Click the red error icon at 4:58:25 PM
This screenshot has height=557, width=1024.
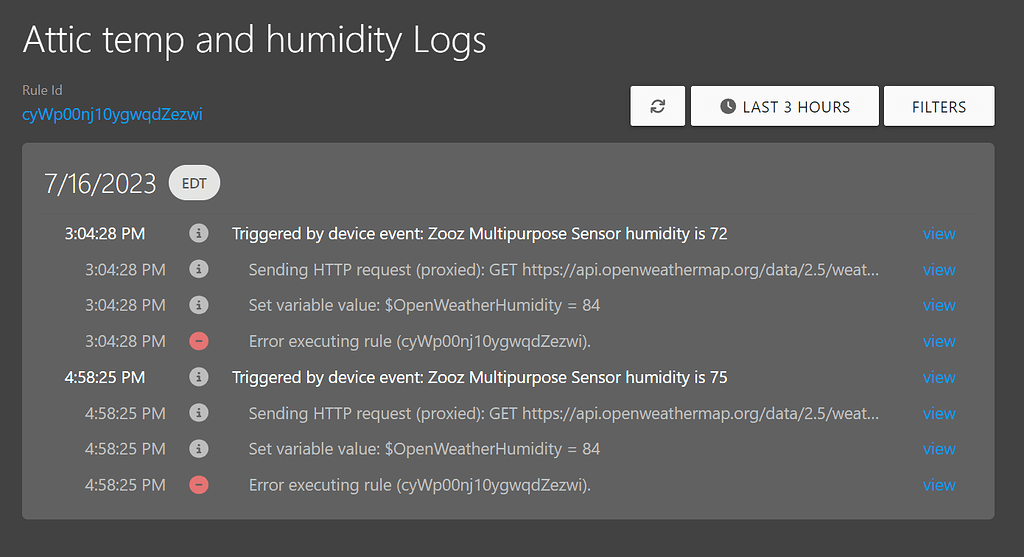[199, 485]
